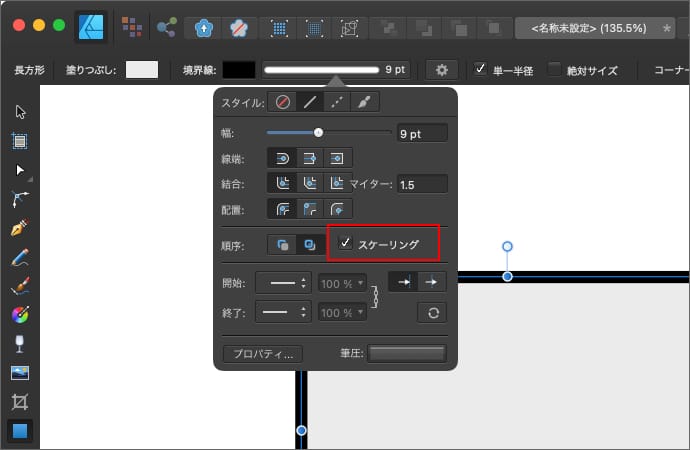Image resolution: width=690 pixels, height=450 pixels.
Task: Choose the Transparency wine glass tool
Action: 19,344
